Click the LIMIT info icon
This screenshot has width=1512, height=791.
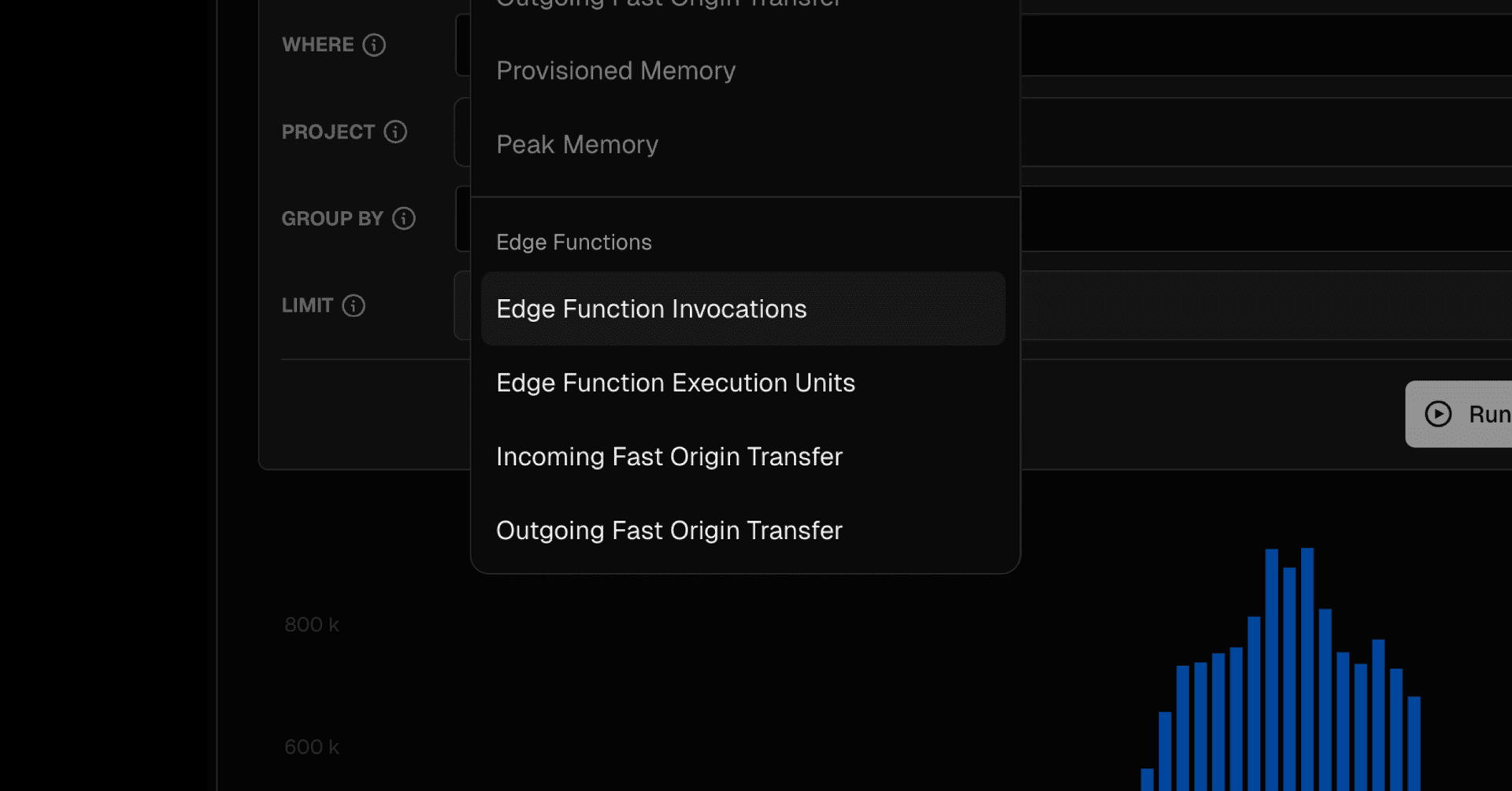354,305
